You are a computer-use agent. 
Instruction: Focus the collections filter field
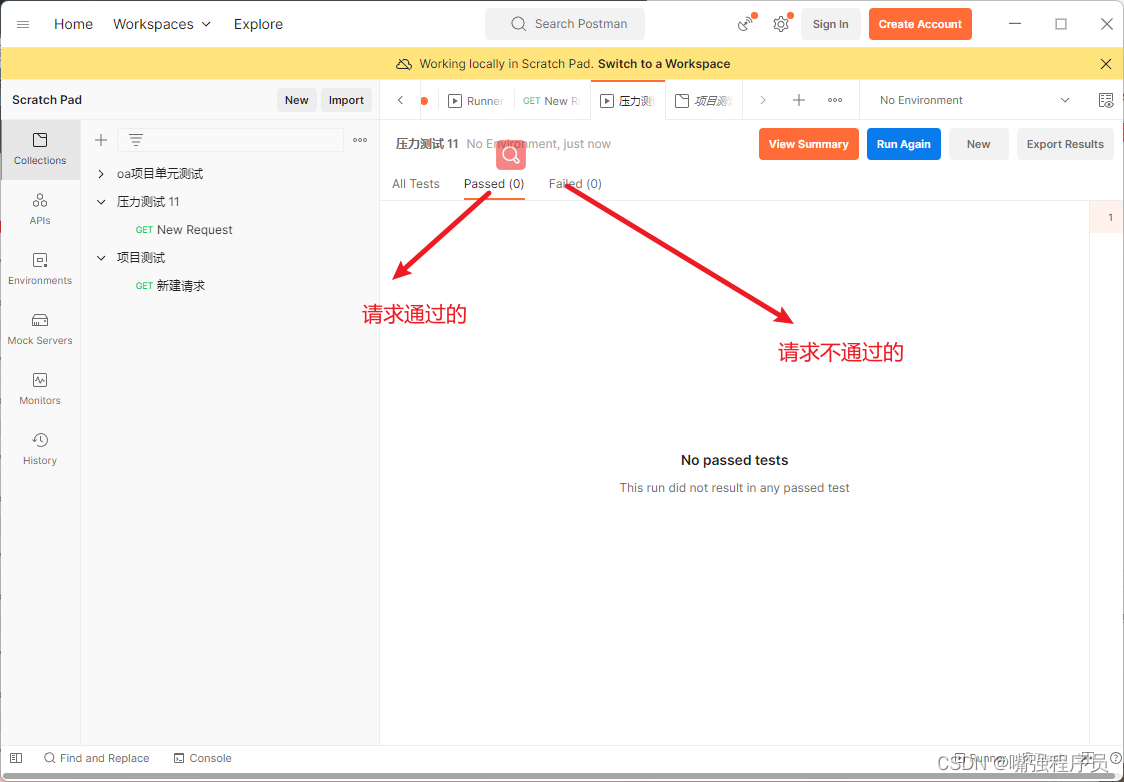coord(230,140)
